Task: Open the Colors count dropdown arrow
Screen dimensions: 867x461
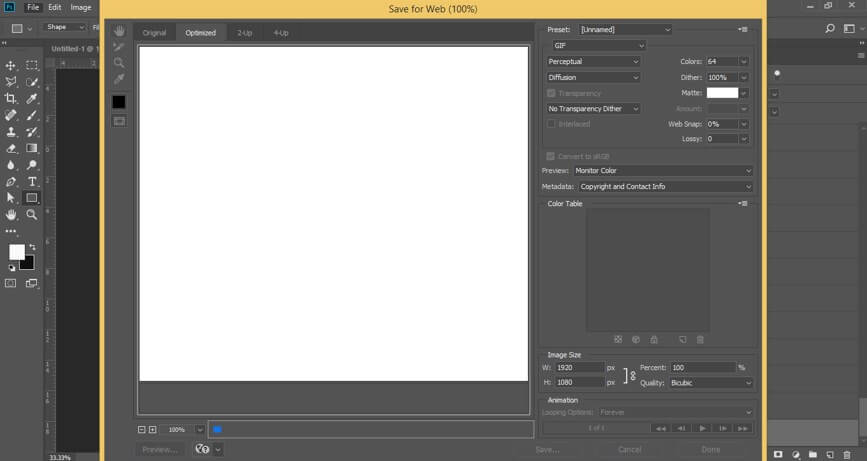Action: 744,61
